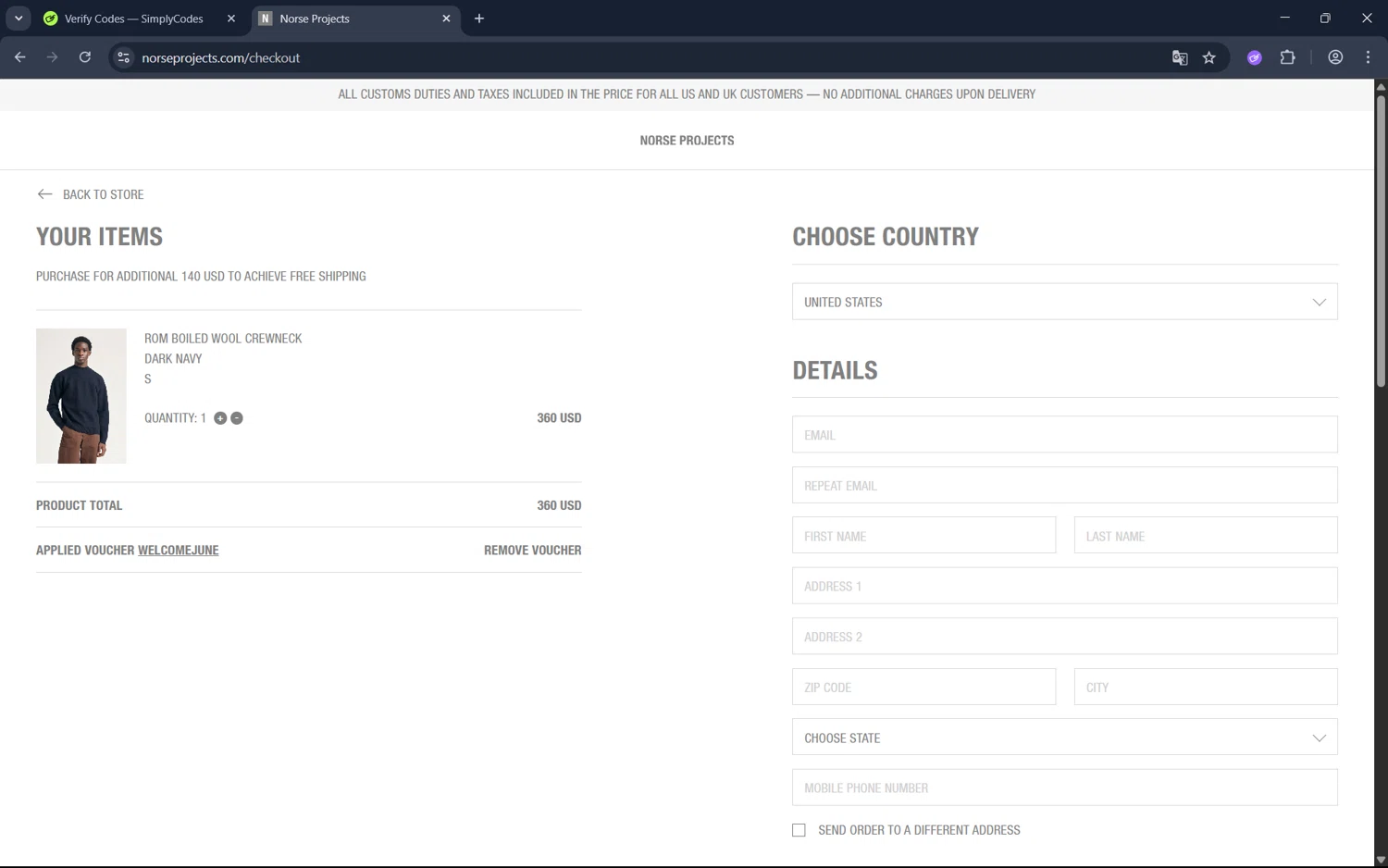Open the extensions puzzle icon
The image size is (1388, 868).
(x=1287, y=57)
